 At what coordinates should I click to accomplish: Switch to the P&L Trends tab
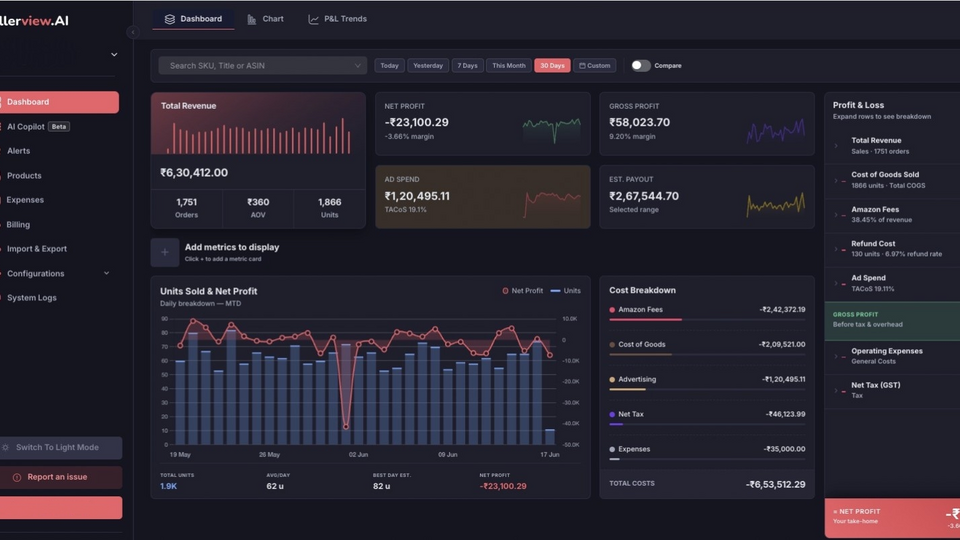[337, 19]
